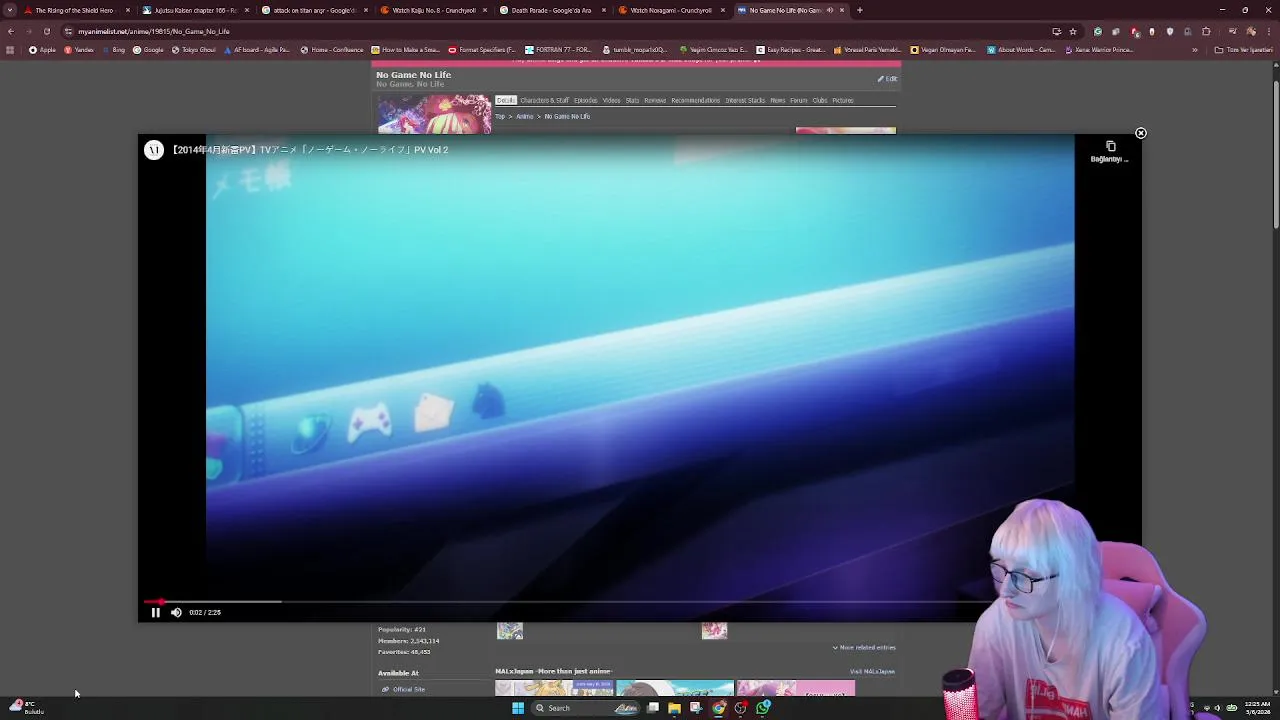Open the Format Specifiers bookmark
Screen dimensions: 1280x720
click(x=482, y=50)
